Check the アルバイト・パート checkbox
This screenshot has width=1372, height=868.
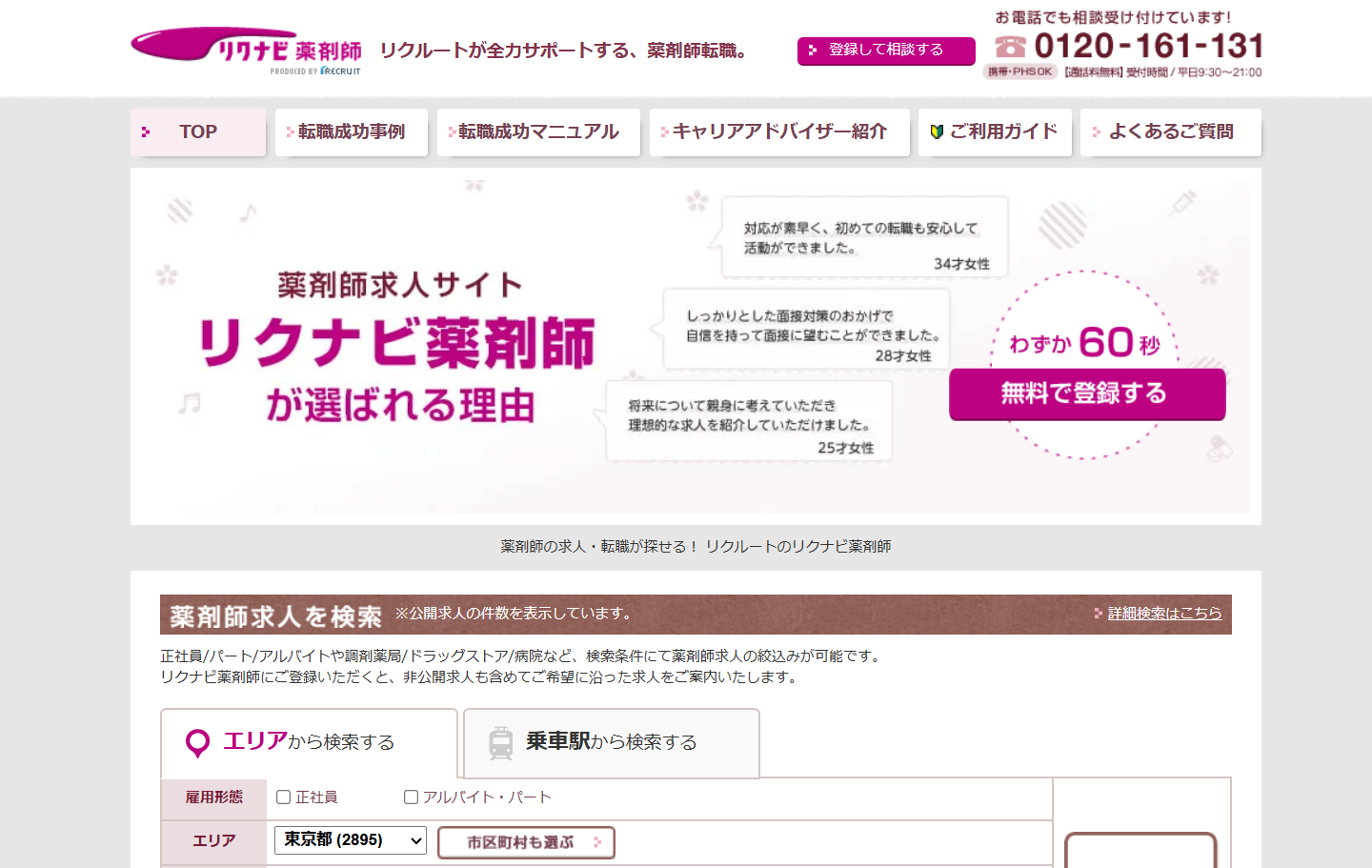[x=411, y=797]
